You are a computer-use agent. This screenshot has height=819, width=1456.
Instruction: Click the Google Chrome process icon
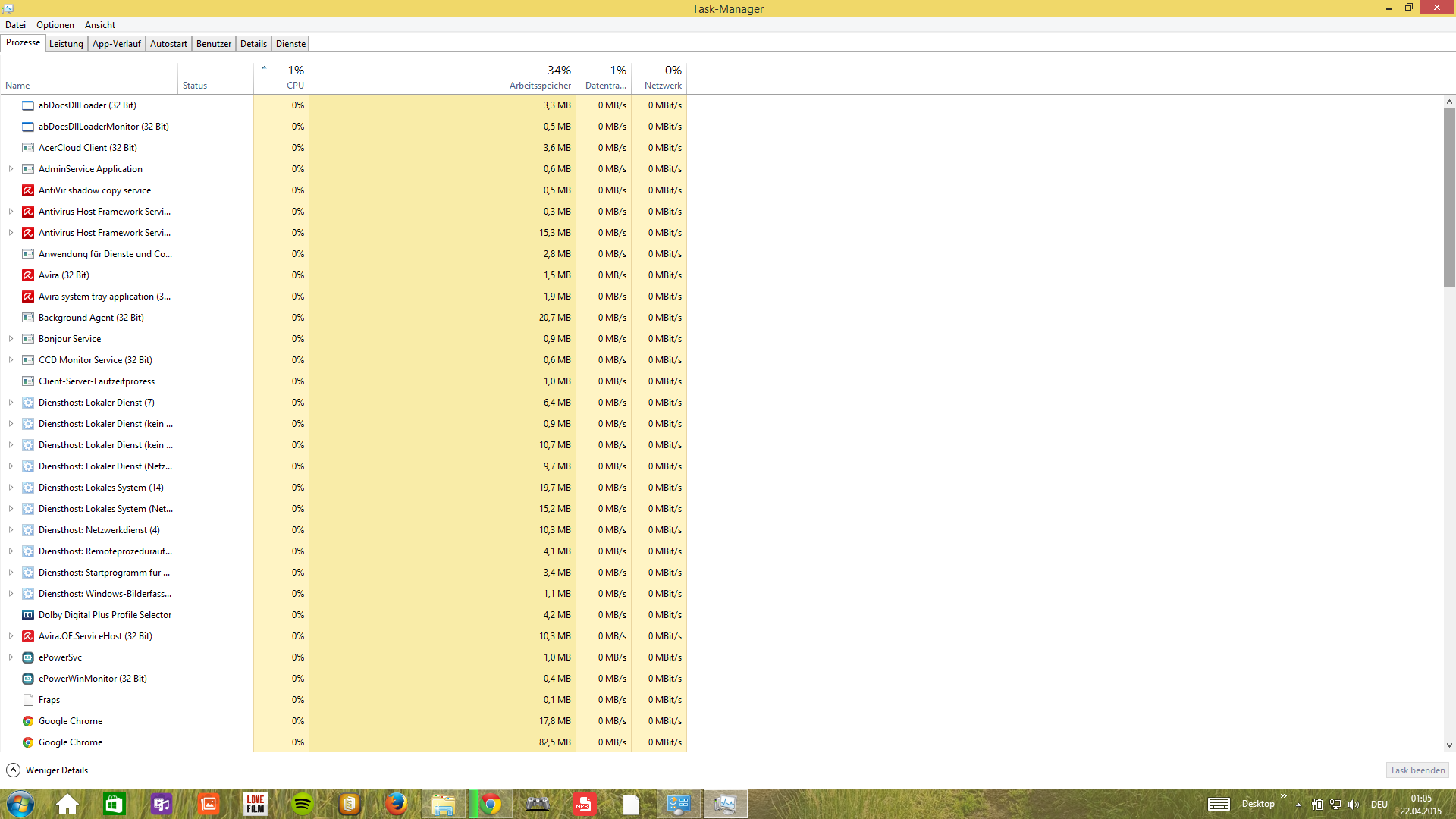click(28, 721)
